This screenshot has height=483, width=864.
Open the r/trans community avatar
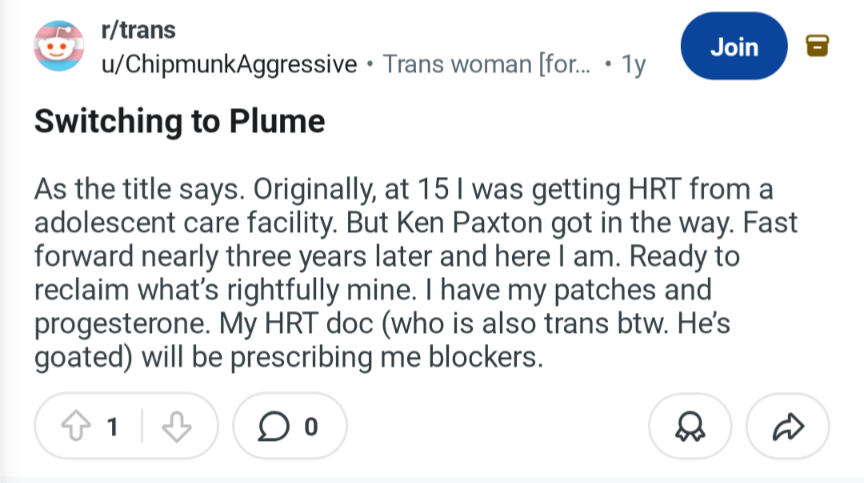point(59,46)
